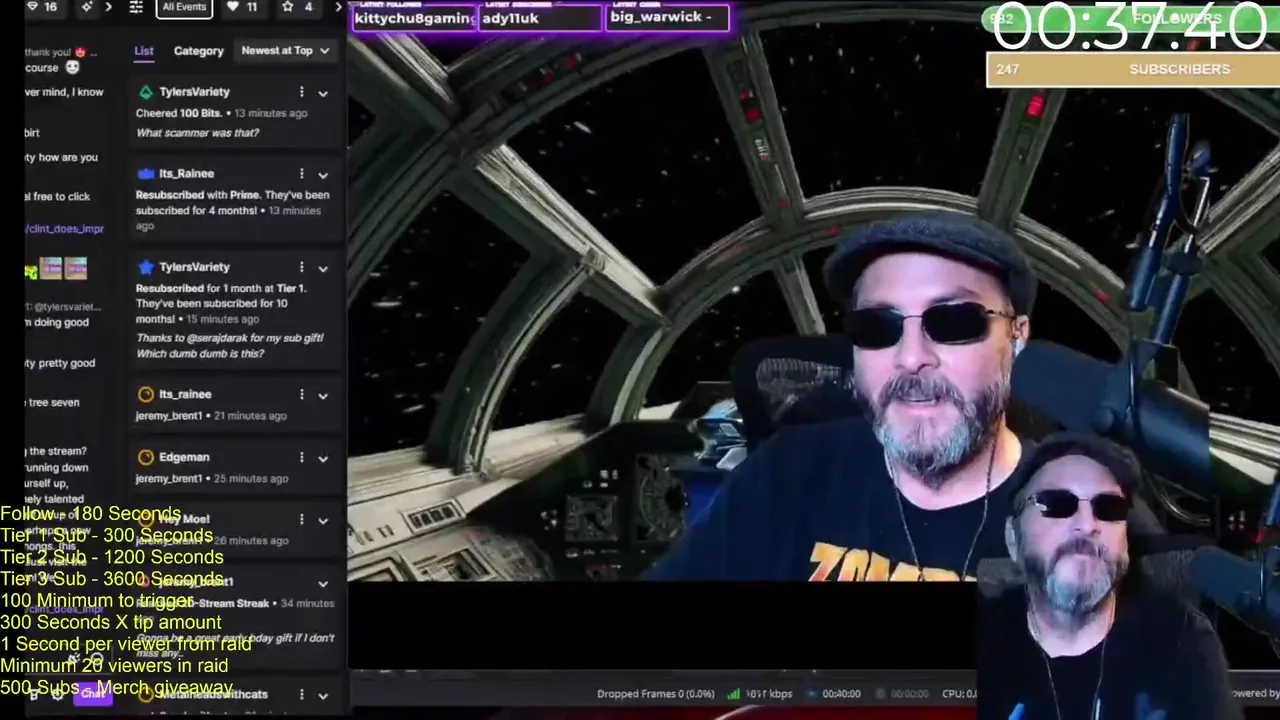
Task: Switch to the Category tab
Action: (x=199, y=51)
